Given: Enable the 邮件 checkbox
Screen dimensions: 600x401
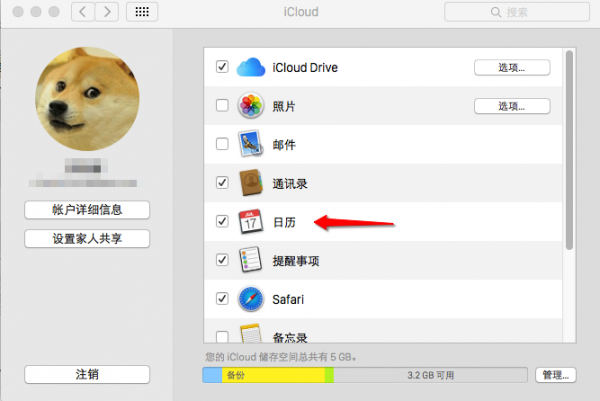Looking at the screenshot, I should pos(222,144).
